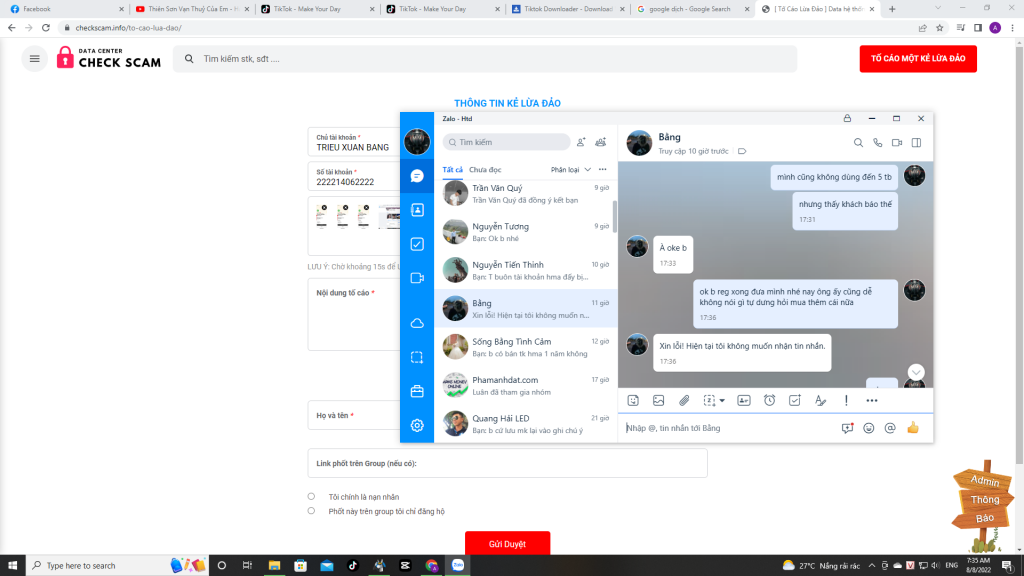Viewport: 1024px width, 576px height.
Task: Open the website hamburger menu
Action: (35, 59)
